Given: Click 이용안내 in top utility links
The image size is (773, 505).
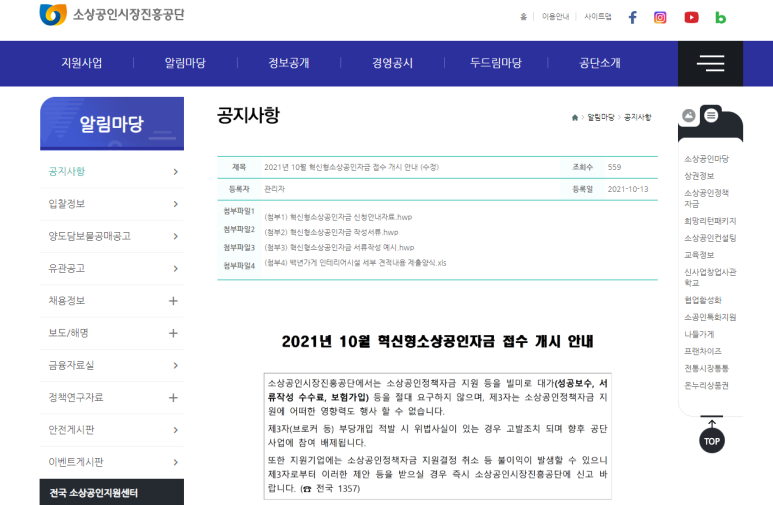Looking at the screenshot, I should 556,17.
